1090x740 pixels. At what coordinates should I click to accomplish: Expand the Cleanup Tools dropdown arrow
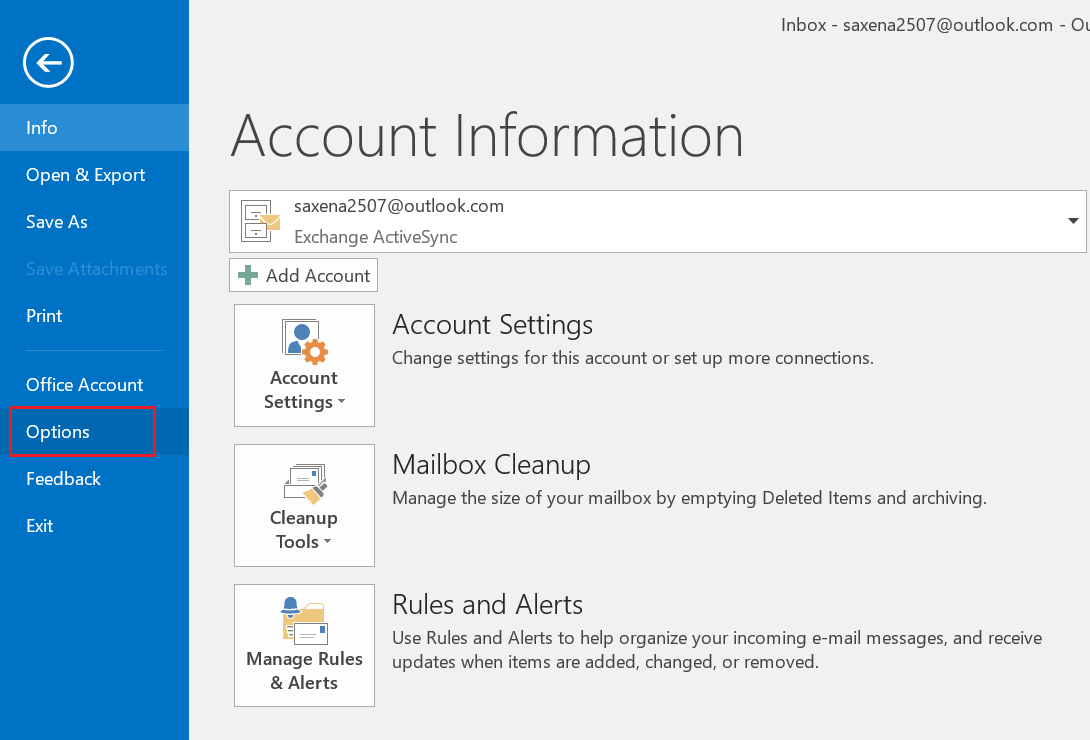(x=327, y=543)
